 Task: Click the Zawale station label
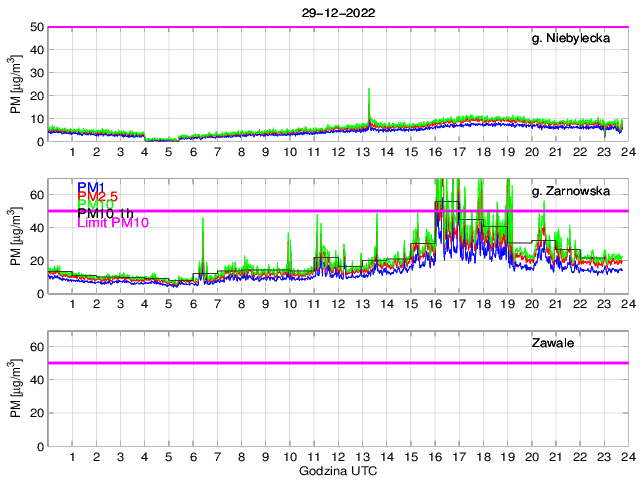552,344
